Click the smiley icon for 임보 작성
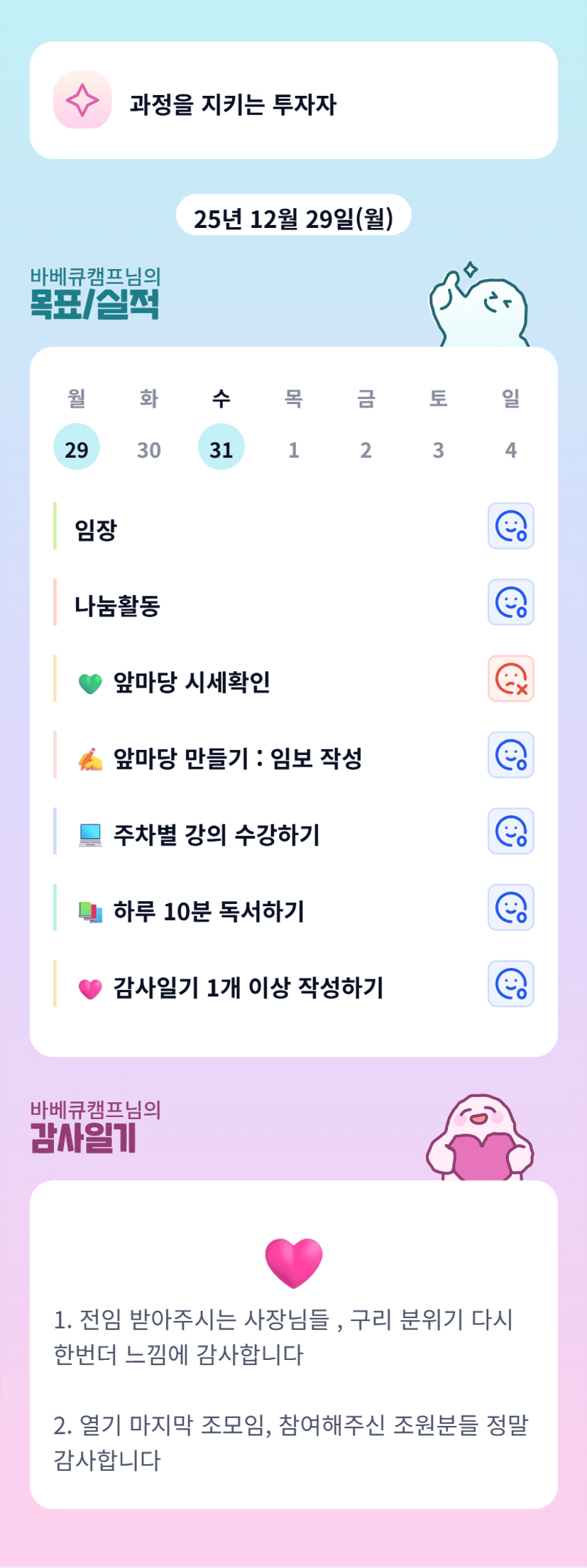587x1568 pixels. [510, 755]
